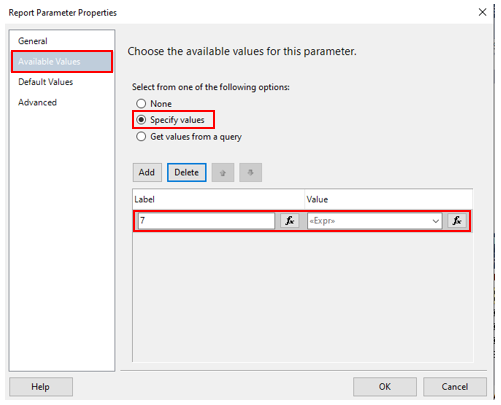Click the Delete button
Image resolution: width=501 pixels, height=405 pixels.
[187, 172]
